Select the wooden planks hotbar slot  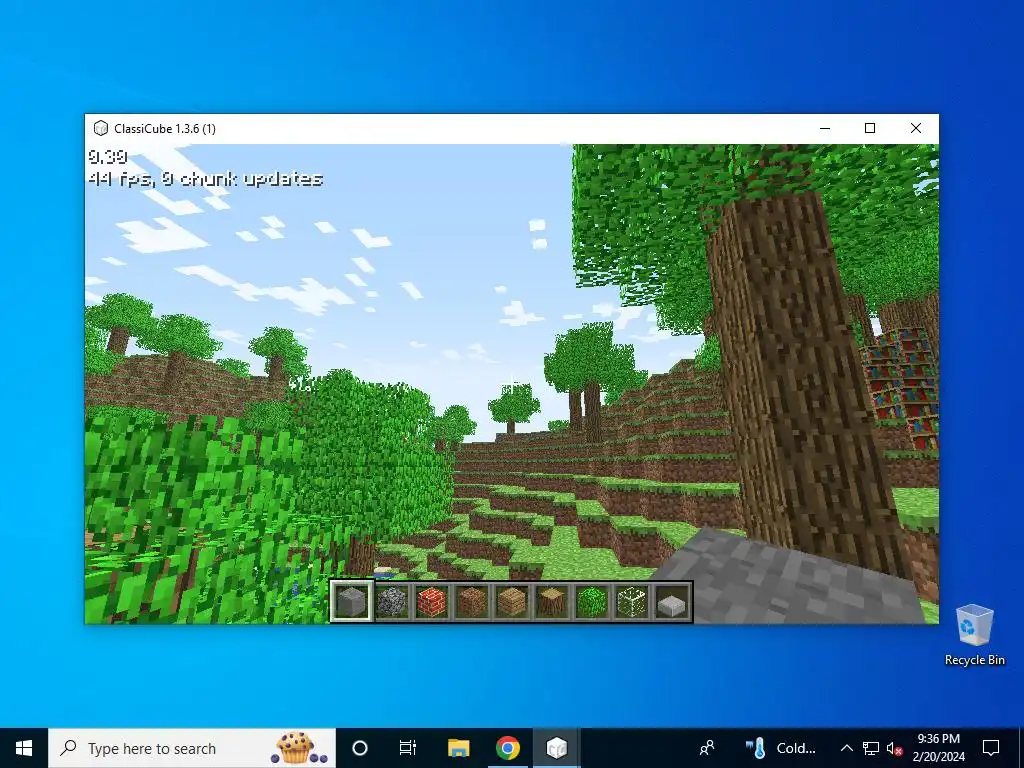coord(512,601)
